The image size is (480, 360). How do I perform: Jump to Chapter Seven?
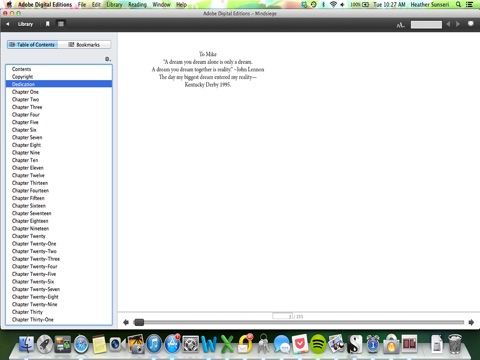(x=59, y=137)
